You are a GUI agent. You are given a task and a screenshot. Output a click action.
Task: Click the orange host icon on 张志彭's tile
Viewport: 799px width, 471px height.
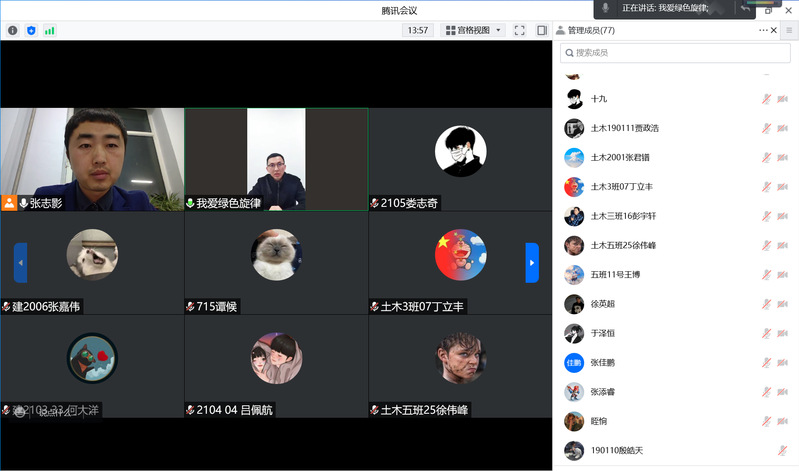pyautogui.click(x=9, y=203)
